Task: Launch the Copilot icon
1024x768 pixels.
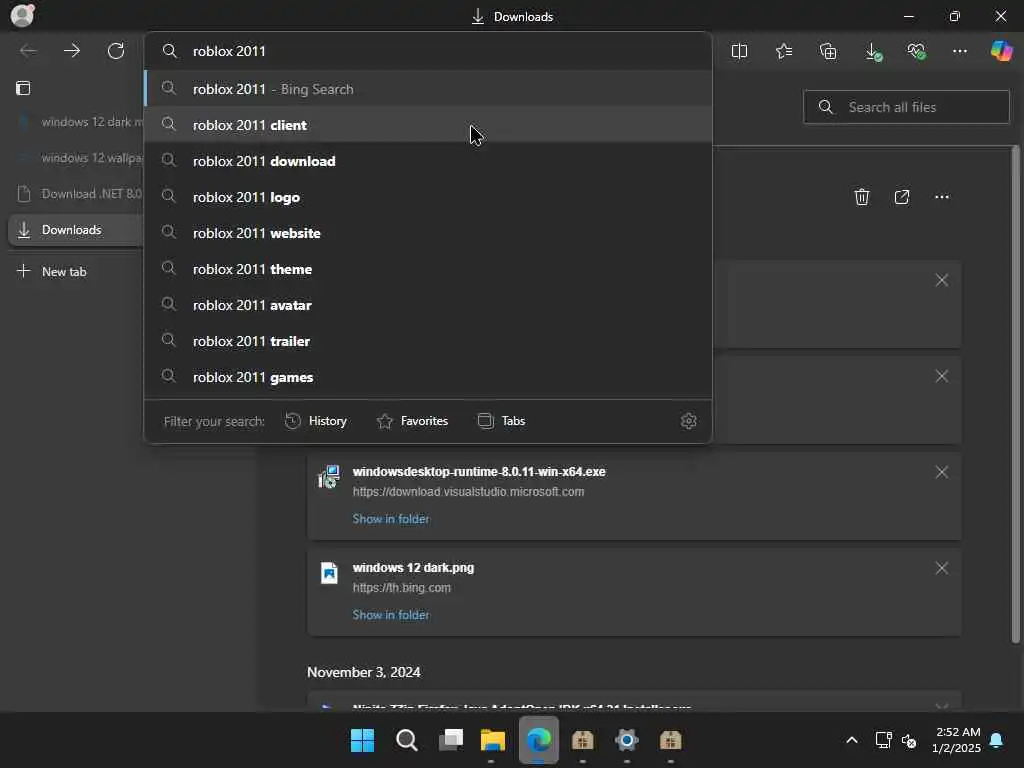Action: pyautogui.click(x=1001, y=51)
